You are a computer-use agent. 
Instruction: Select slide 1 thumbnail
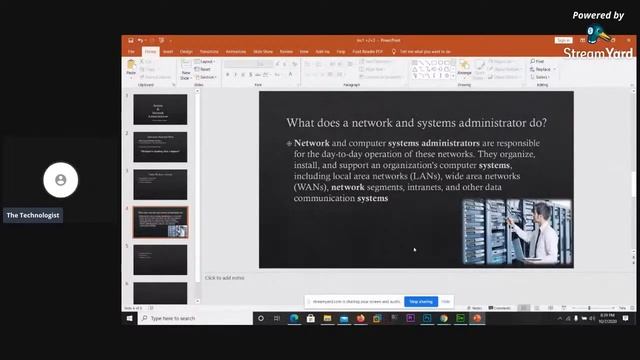pos(160,109)
